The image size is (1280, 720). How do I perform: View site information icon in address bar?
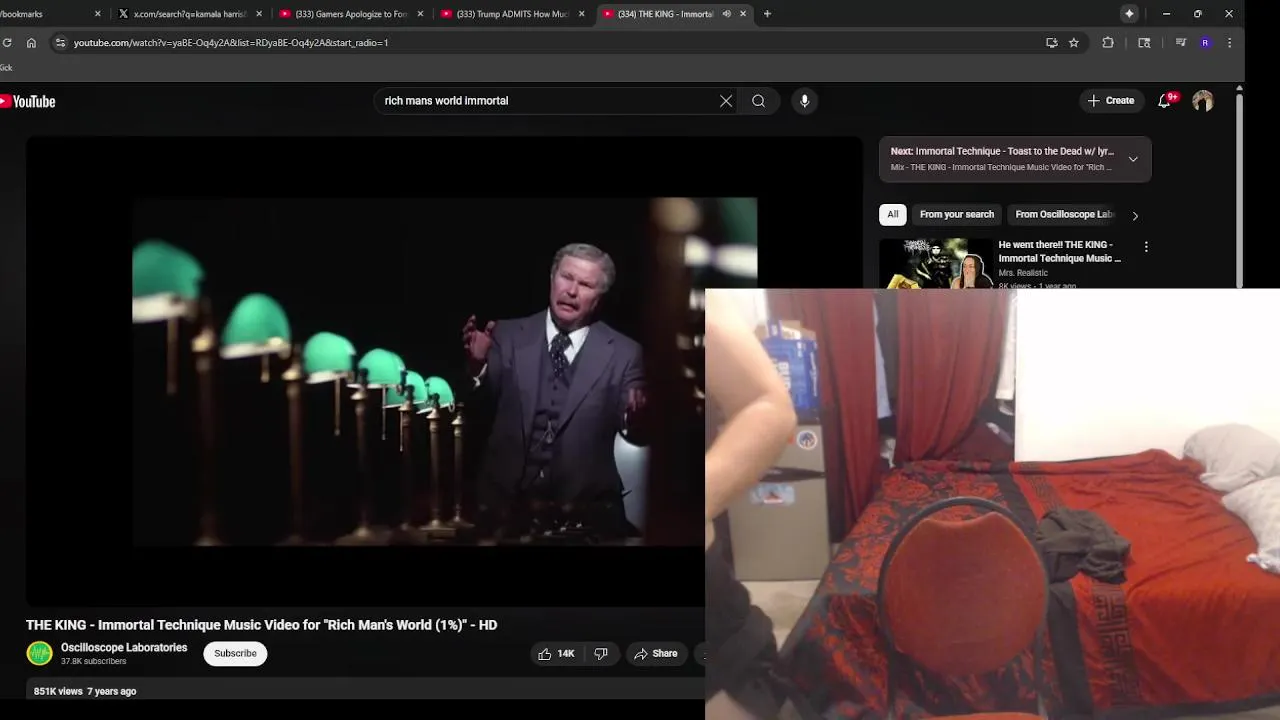pyautogui.click(x=60, y=43)
